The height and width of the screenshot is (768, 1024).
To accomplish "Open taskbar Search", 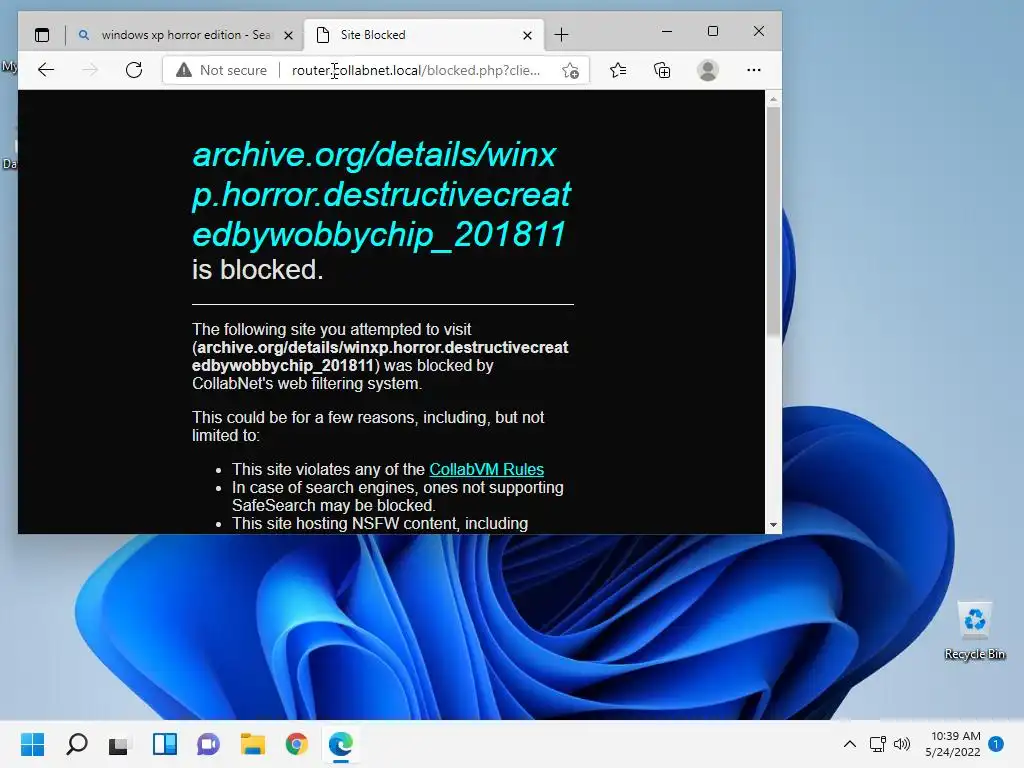I will point(76,744).
